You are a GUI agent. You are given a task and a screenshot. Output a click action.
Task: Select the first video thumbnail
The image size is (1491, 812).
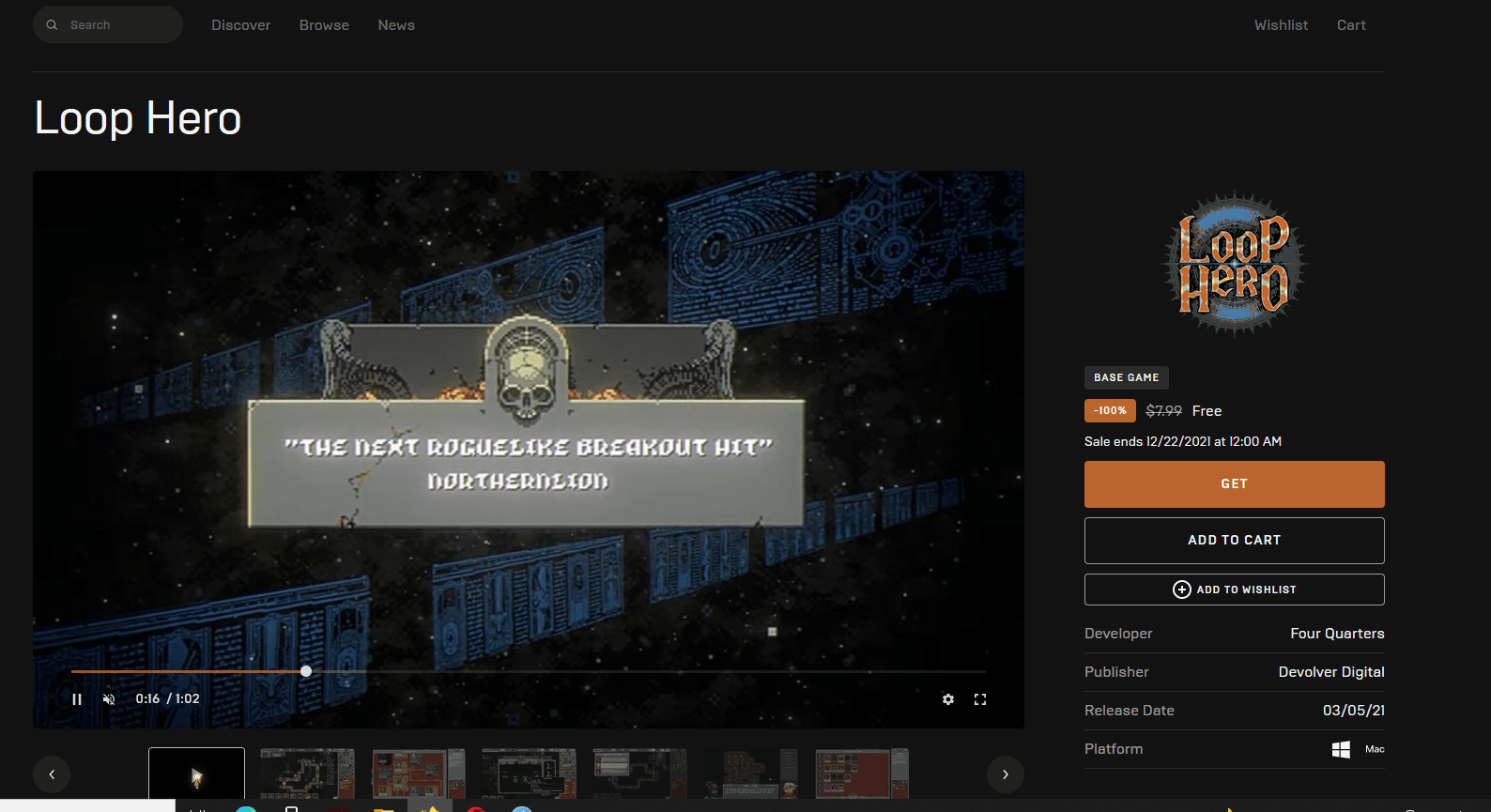pyautogui.click(x=196, y=774)
